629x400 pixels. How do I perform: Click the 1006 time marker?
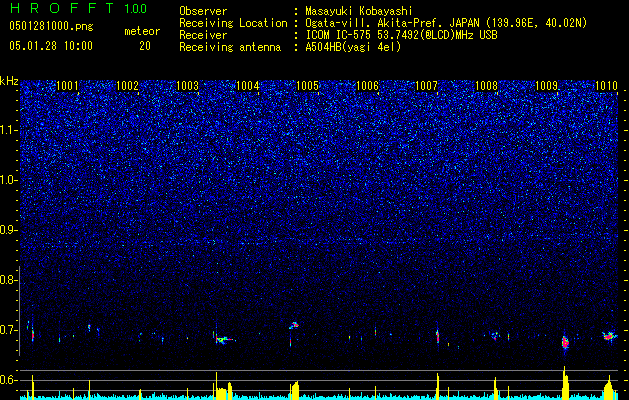point(367,86)
